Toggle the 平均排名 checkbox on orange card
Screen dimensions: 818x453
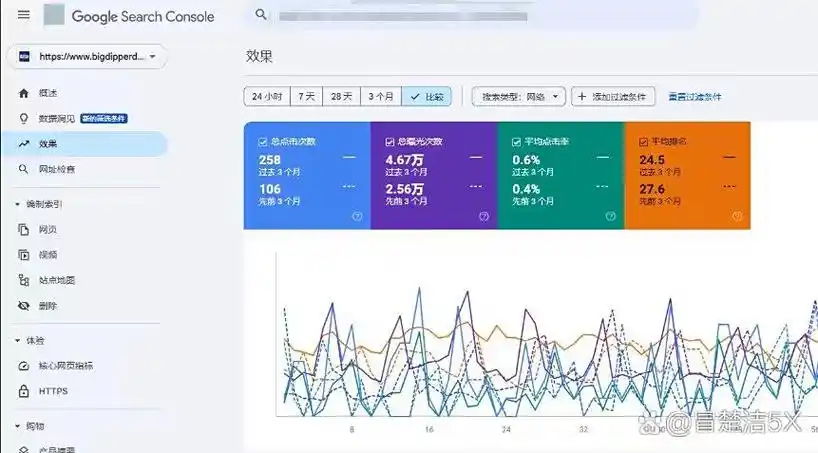click(x=643, y=142)
